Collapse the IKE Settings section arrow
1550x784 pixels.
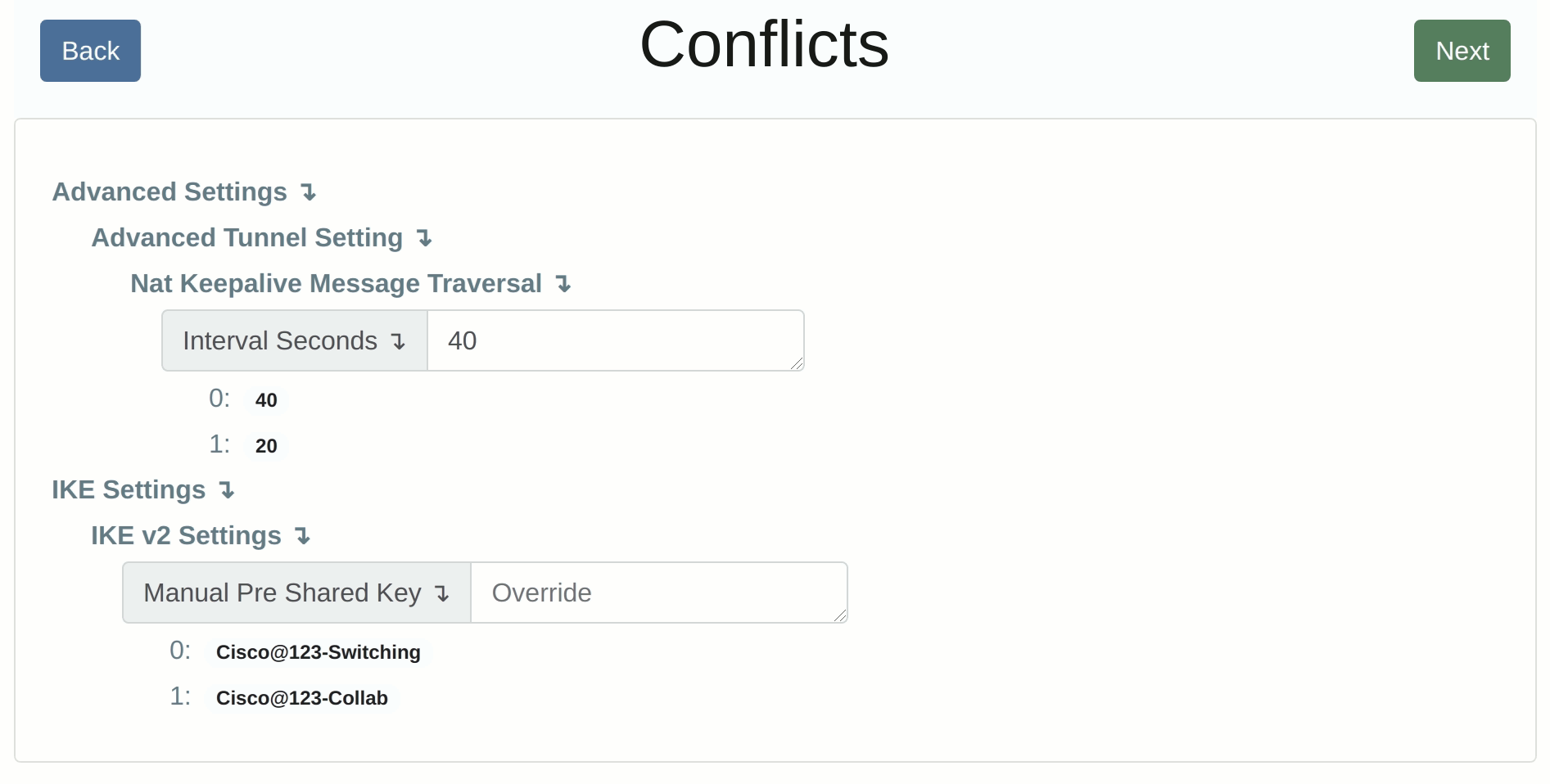tap(225, 491)
